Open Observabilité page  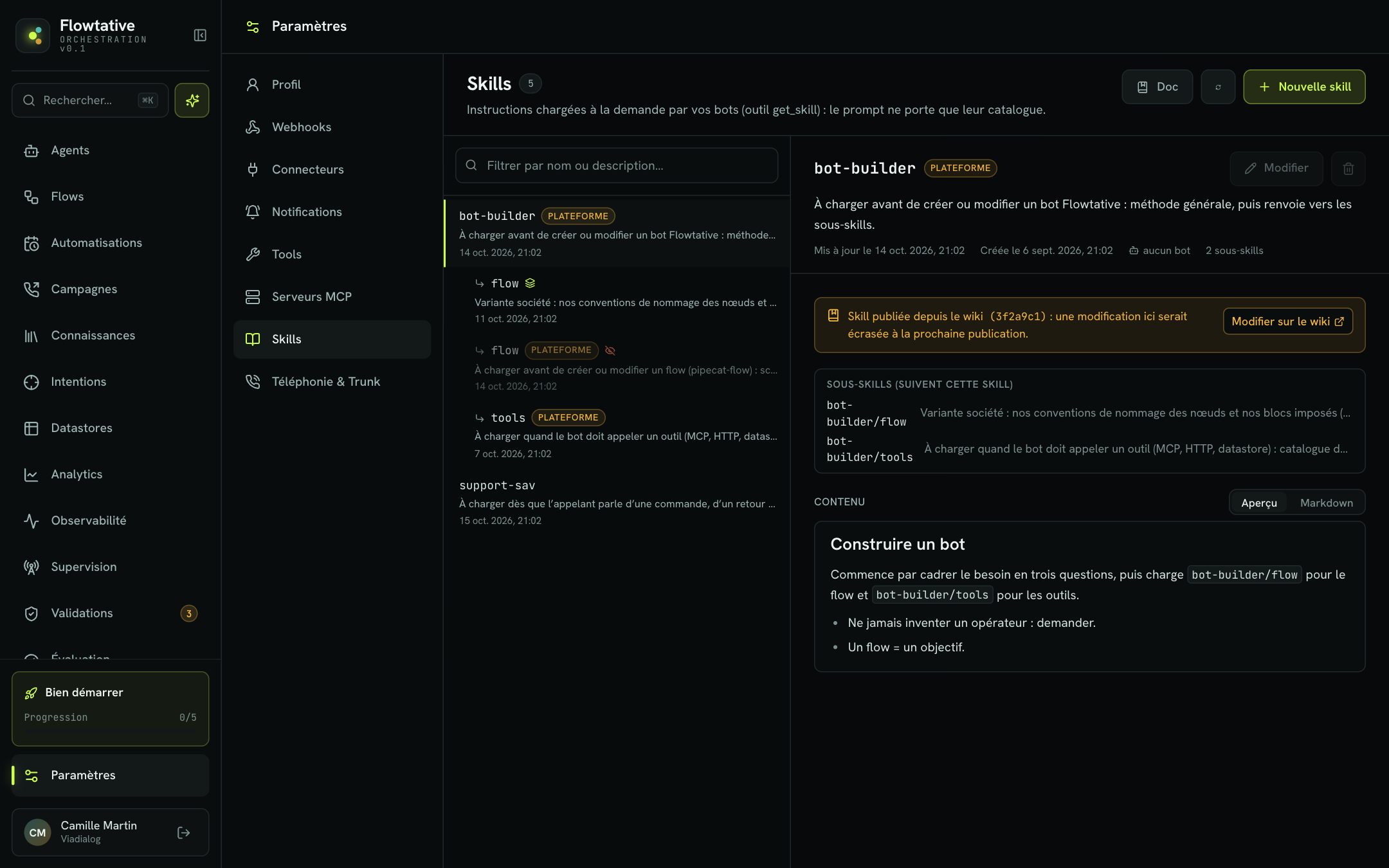pyautogui.click(x=111, y=521)
